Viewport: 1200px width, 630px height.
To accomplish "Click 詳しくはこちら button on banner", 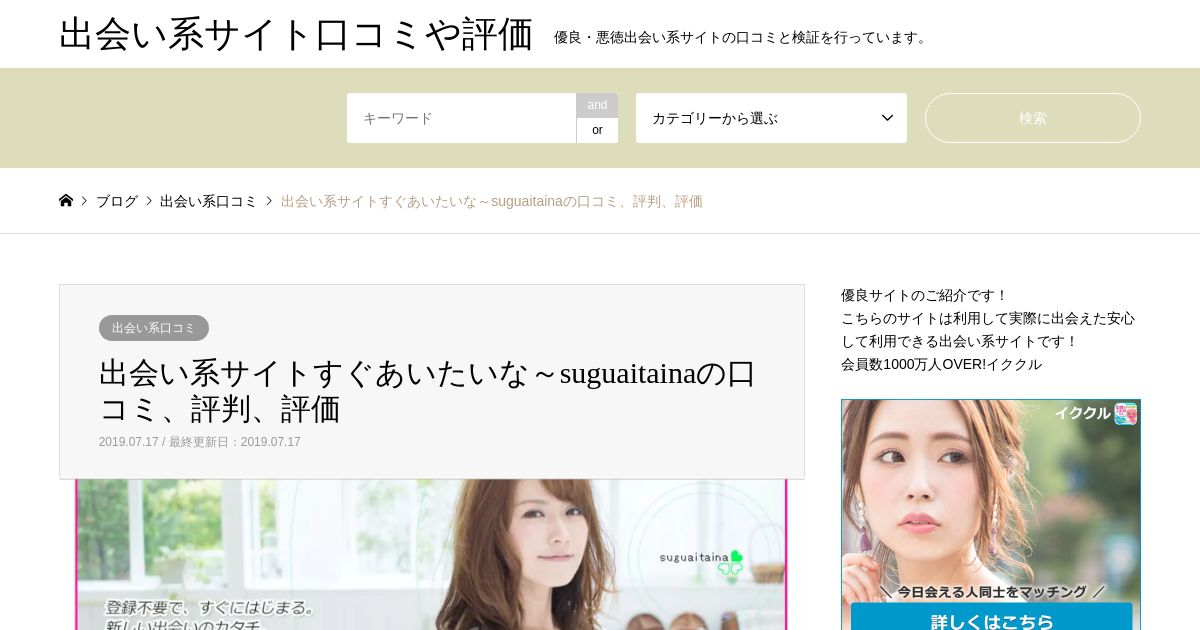I will point(991,618).
